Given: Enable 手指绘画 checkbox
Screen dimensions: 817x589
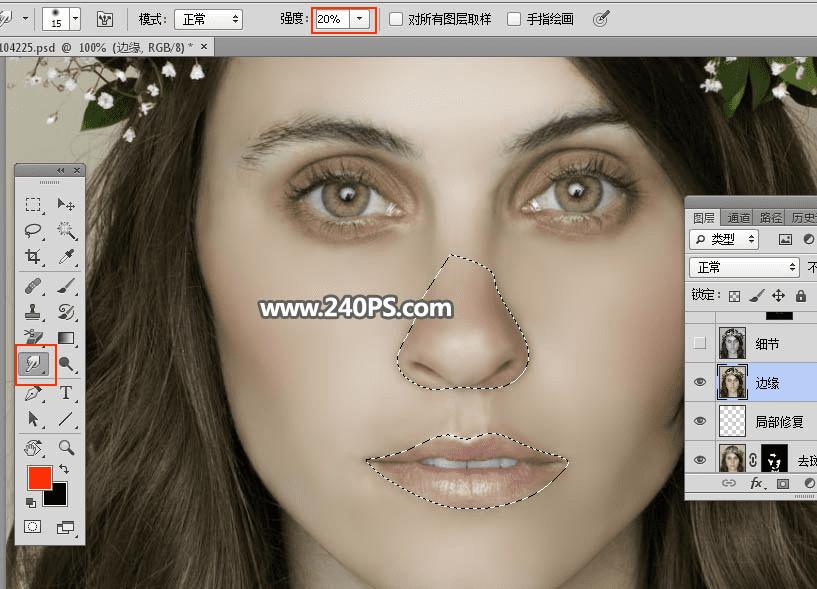Looking at the screenshot, I should (514, 19).
